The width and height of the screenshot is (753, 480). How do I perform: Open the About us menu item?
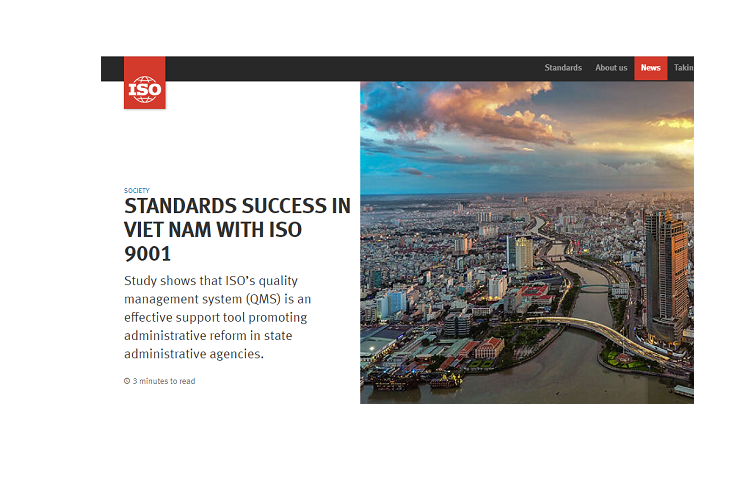[x=611, y=68]
